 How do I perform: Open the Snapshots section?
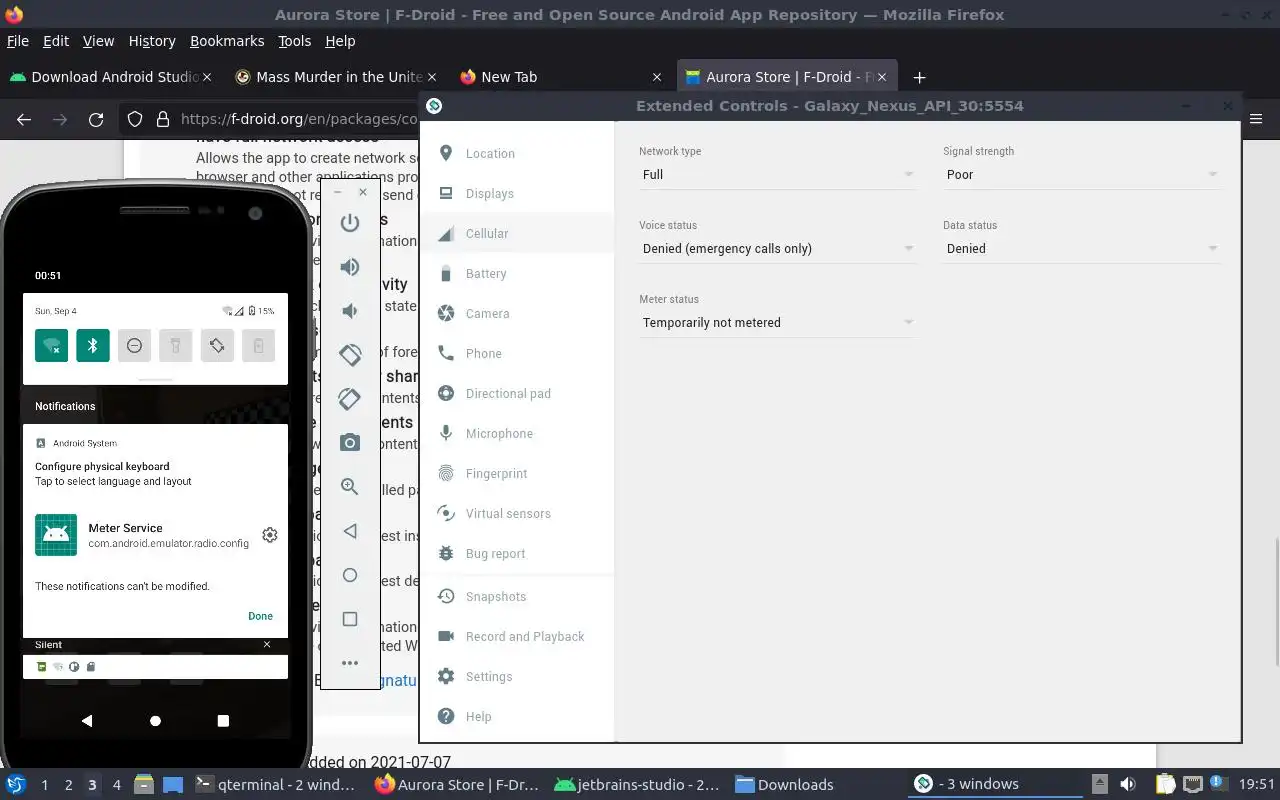tap(516, 596)
